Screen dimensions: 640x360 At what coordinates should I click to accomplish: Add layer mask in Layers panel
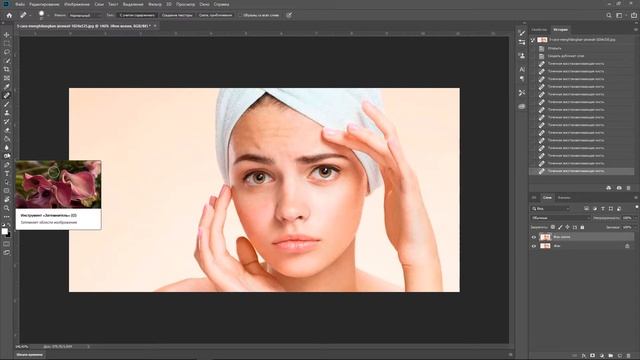[593, 356]
